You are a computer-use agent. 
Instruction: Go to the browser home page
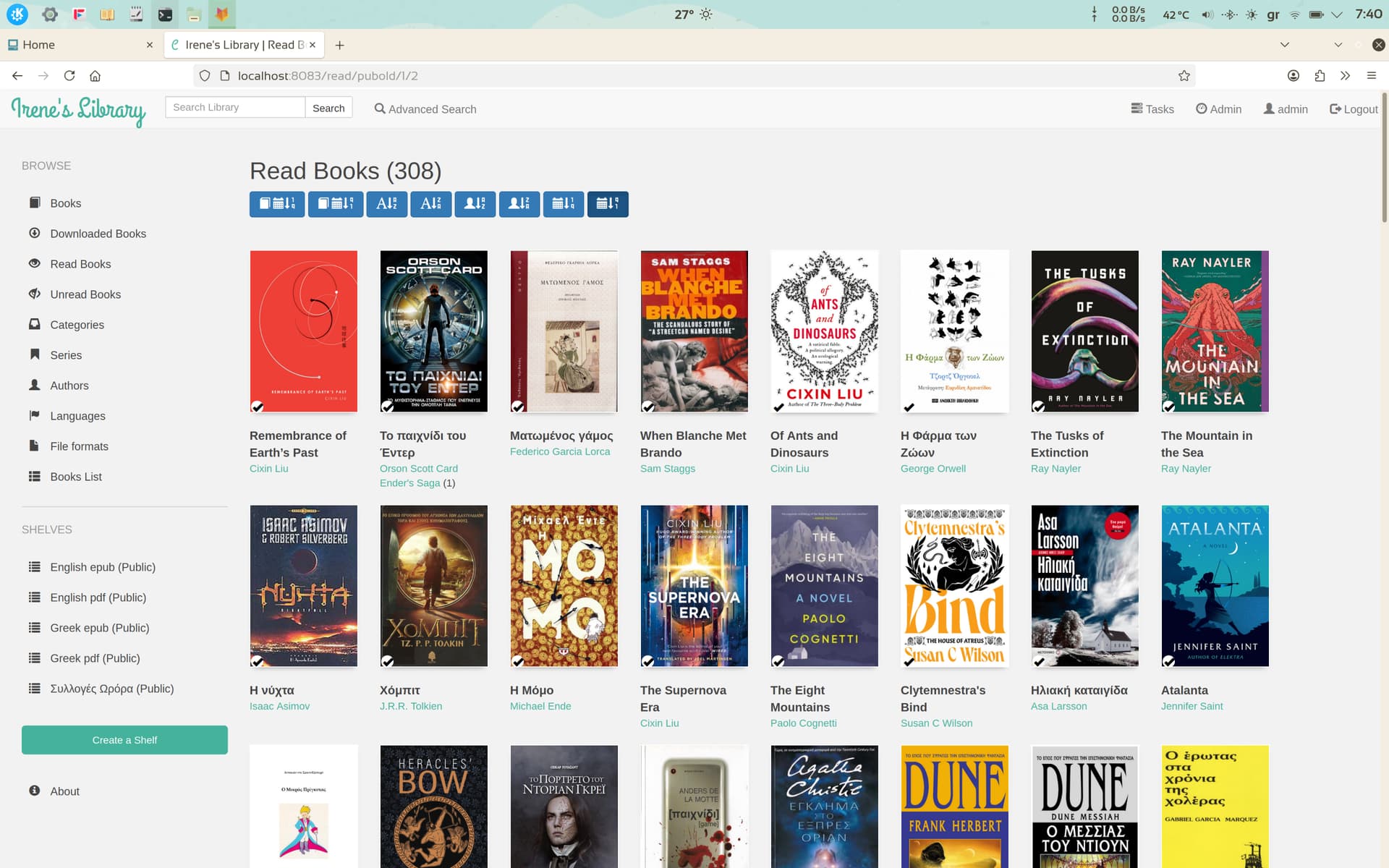pyautogui.click(x=95, y=76)
